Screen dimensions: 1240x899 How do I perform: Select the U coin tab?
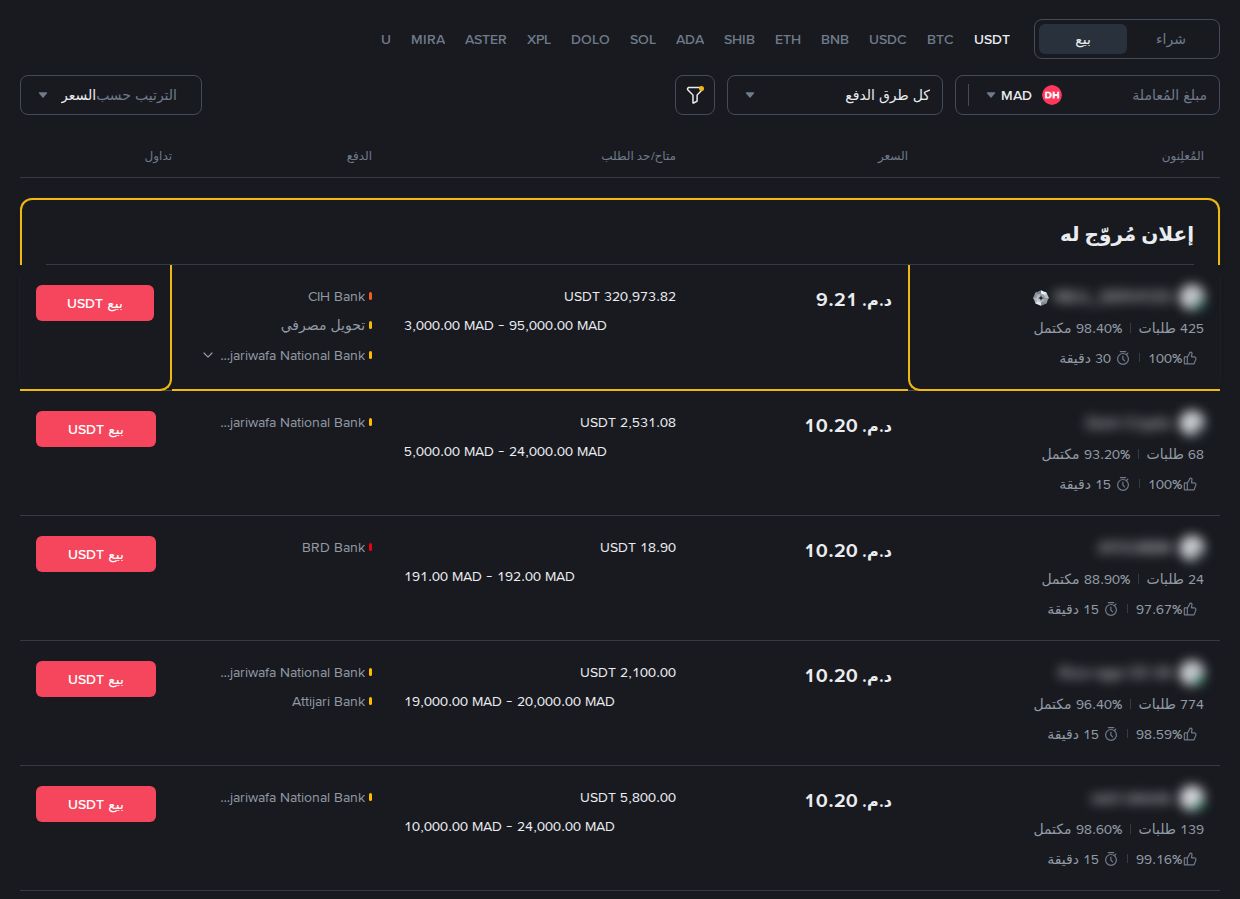click(386, 40)
